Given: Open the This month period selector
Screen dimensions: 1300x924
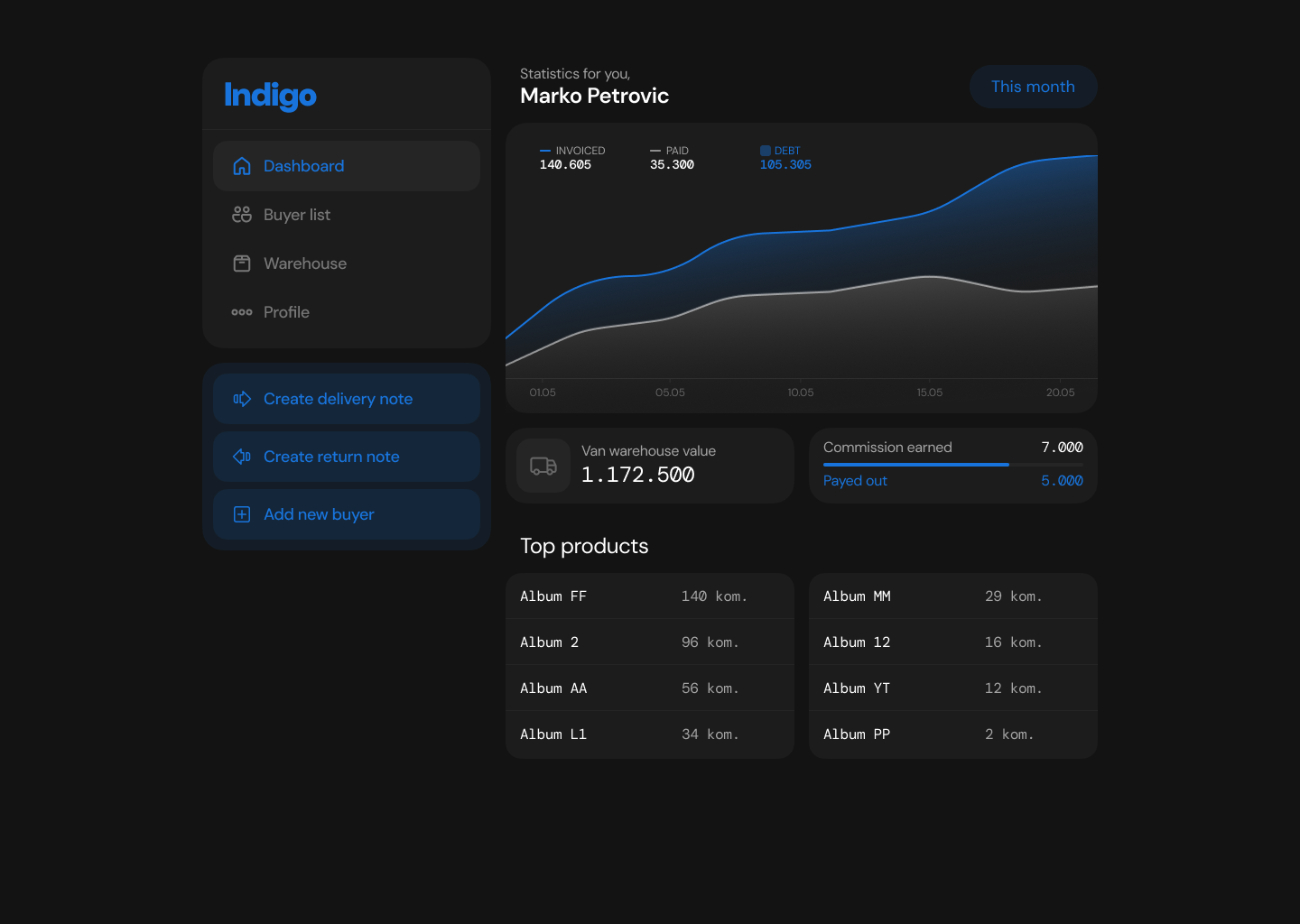Looking at the screenshot, I should click(x=1034, y=87).
